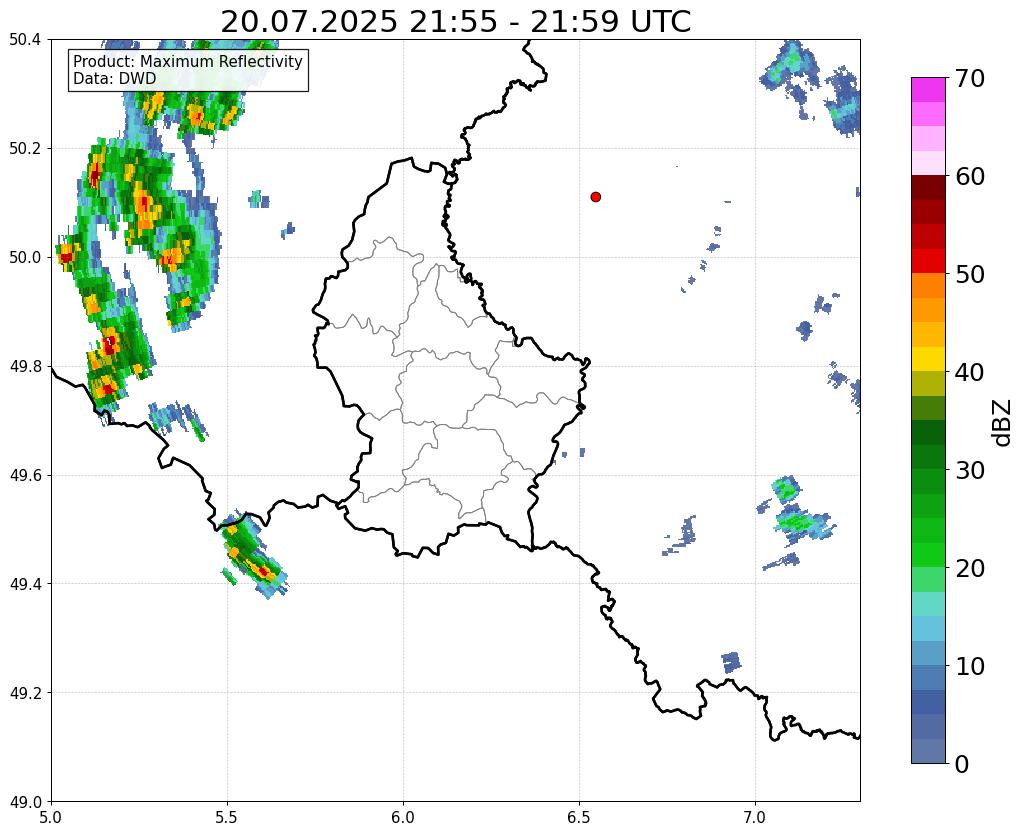
Task: Pick the bright red swatch at 50 dBZ
Action: point(928,261)
